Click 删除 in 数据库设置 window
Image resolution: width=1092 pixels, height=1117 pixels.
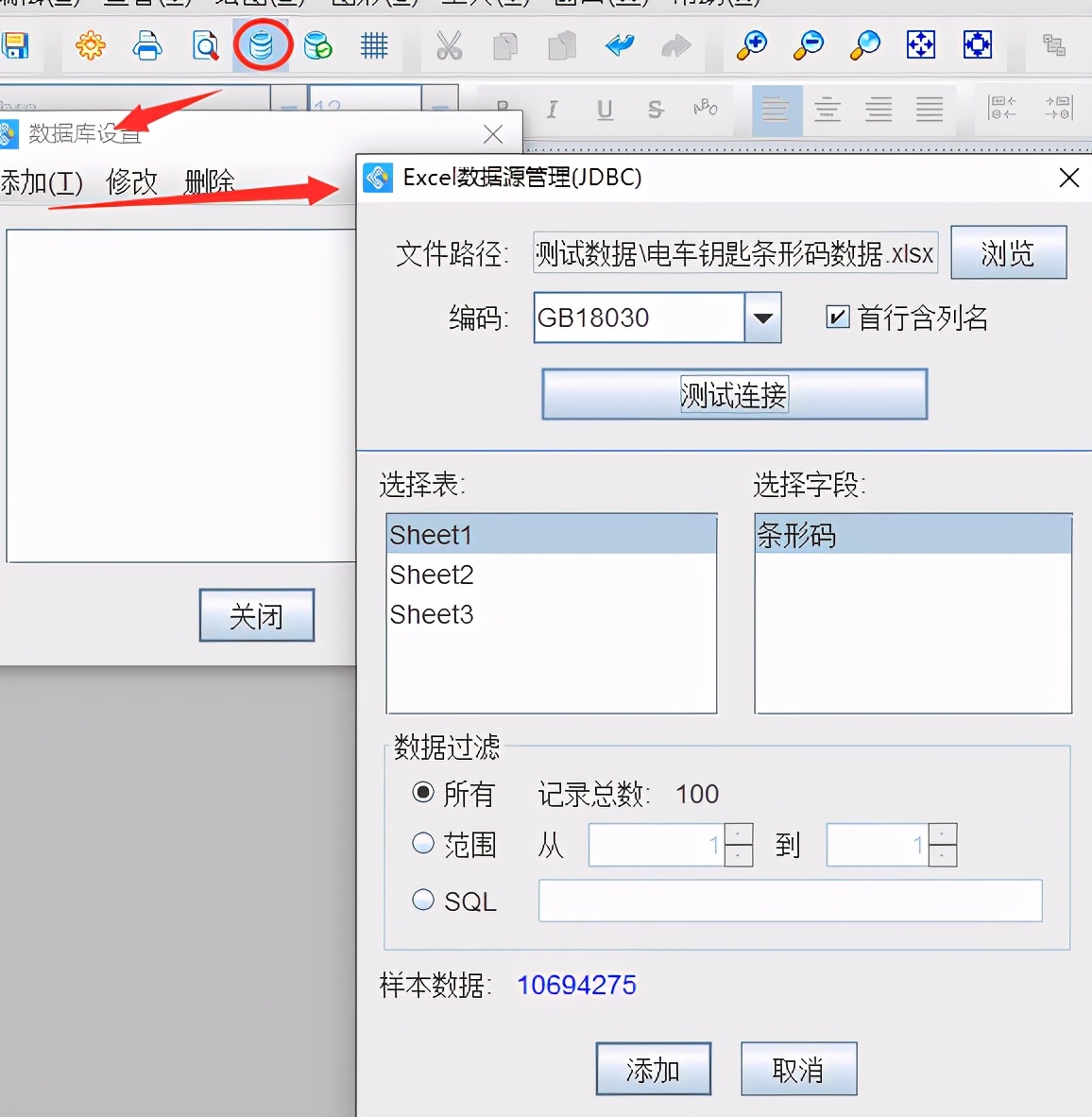[210, 182]
